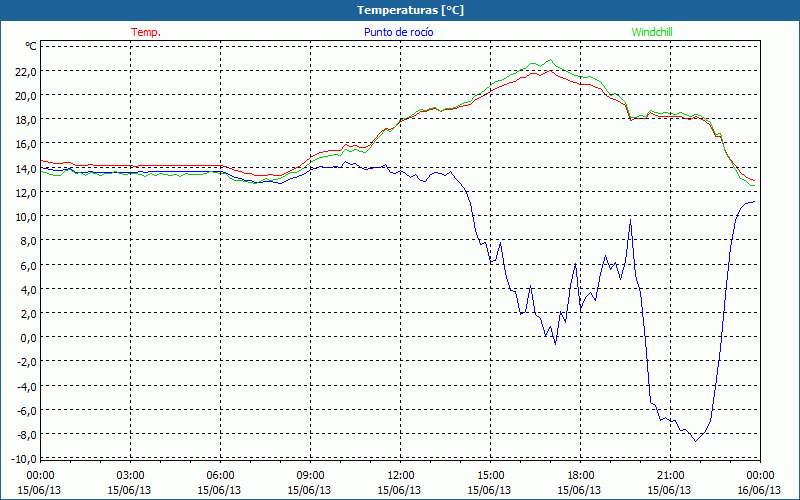Click the '15/06/13' date under 21:00
This screenshot has width=800, height=500.
(669, 490)
